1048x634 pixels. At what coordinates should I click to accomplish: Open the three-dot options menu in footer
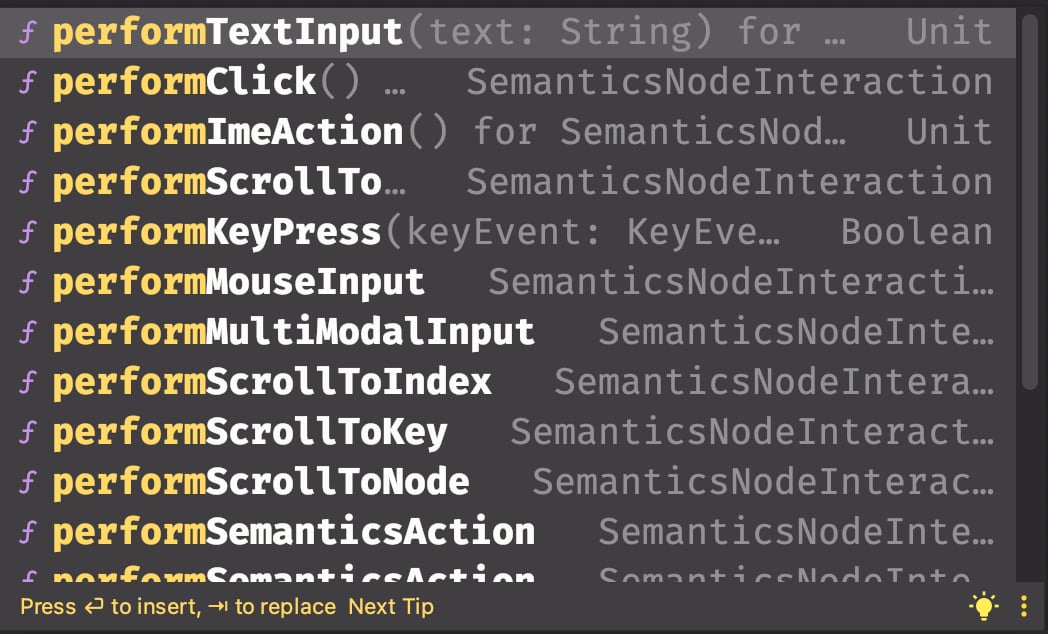pyautogui.click(x=1024, y=606)
